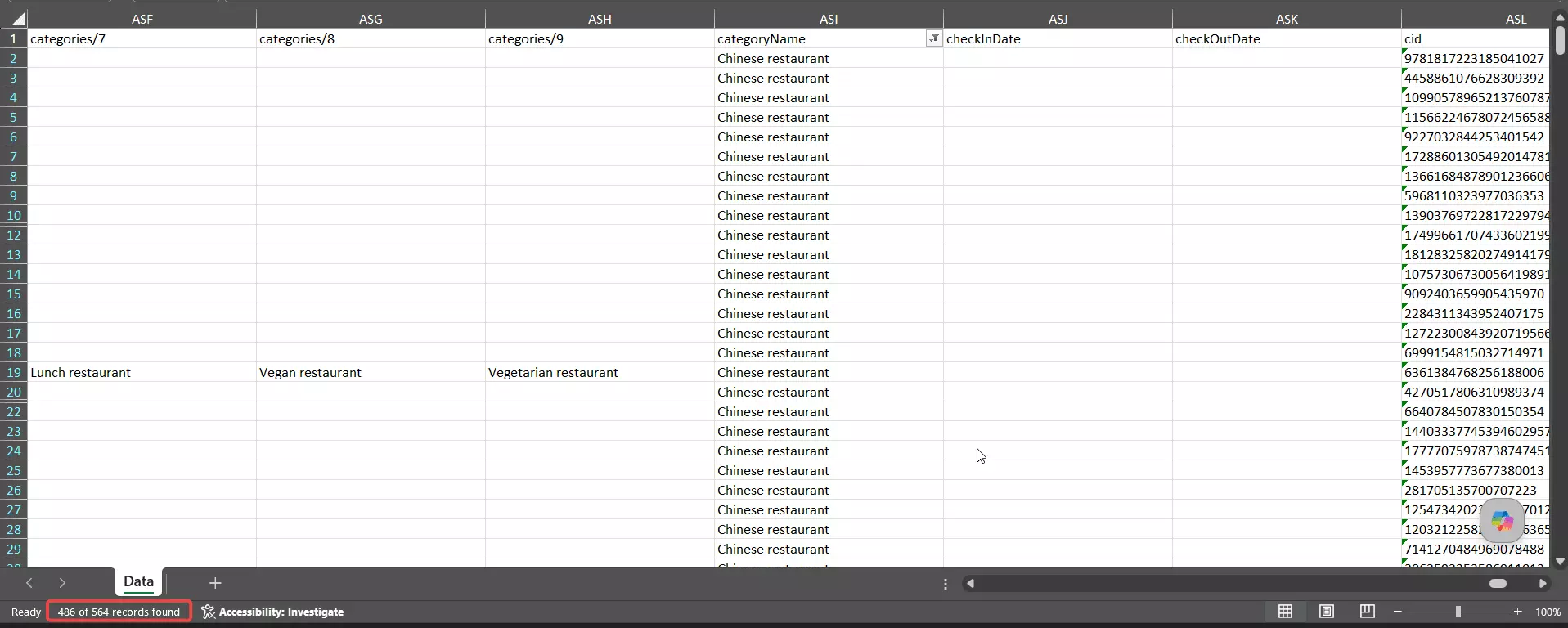Click the cid header cell
1568x628 pixels.
(1475, 38)
